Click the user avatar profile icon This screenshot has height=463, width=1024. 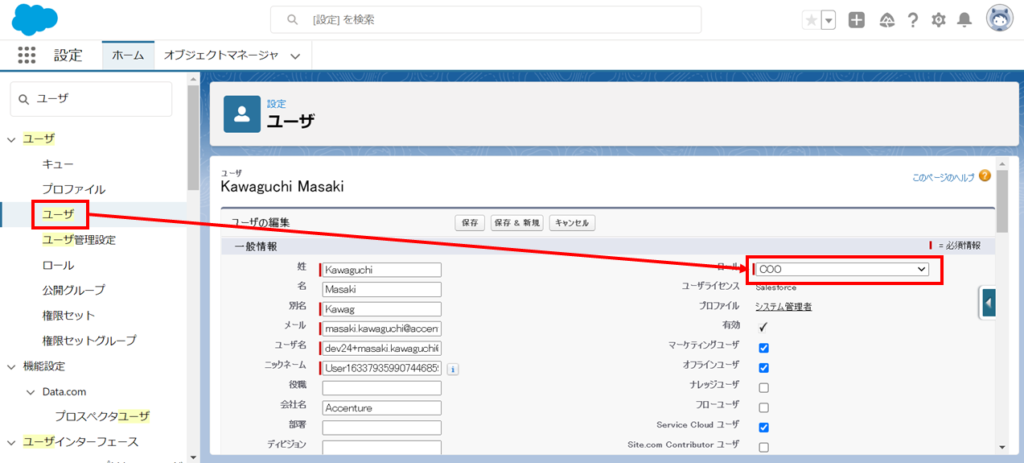coord(999,19)
